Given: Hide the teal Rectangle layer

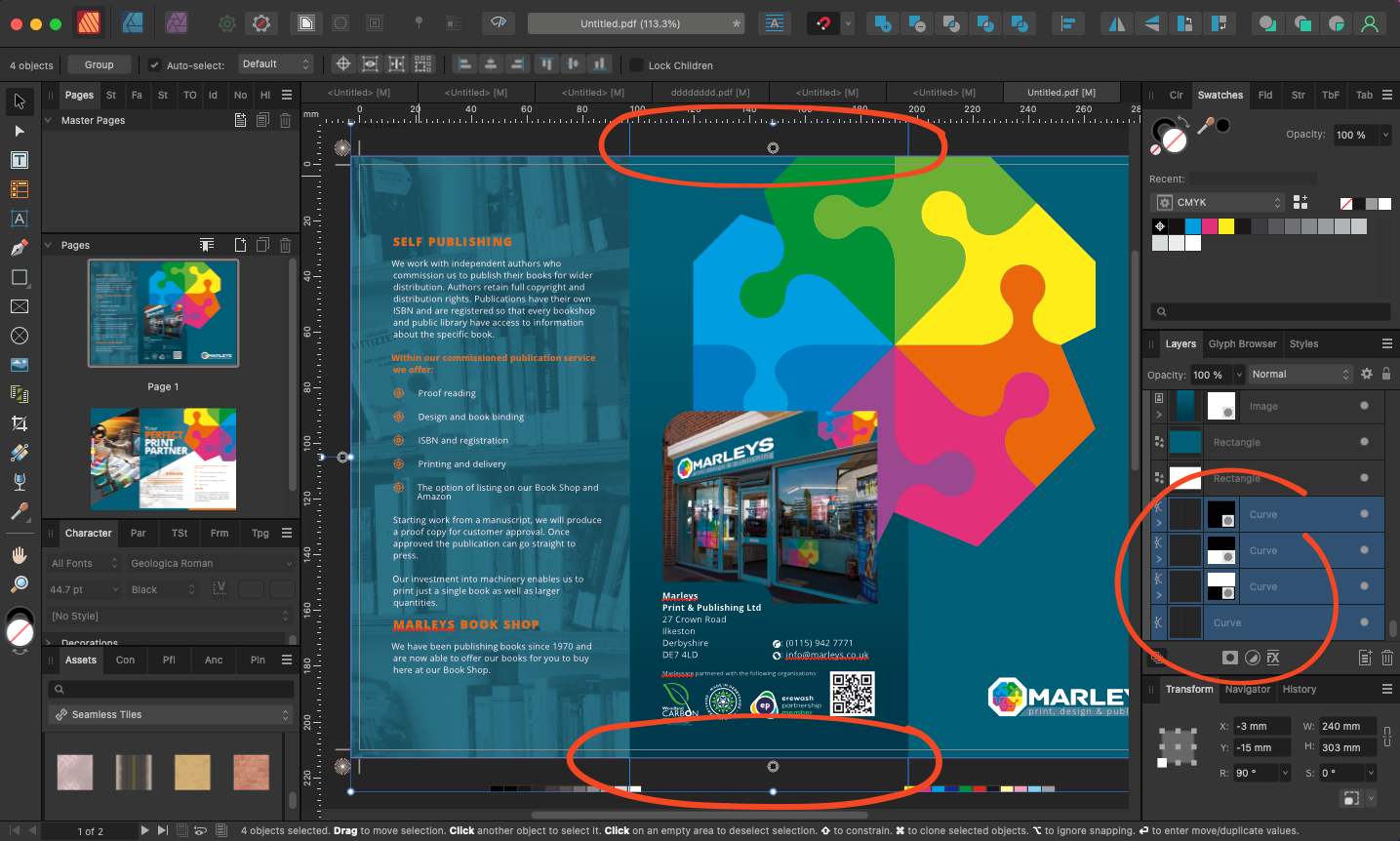Looking at the screenshot, I should pyautogui.click(x=1364, y=442).
